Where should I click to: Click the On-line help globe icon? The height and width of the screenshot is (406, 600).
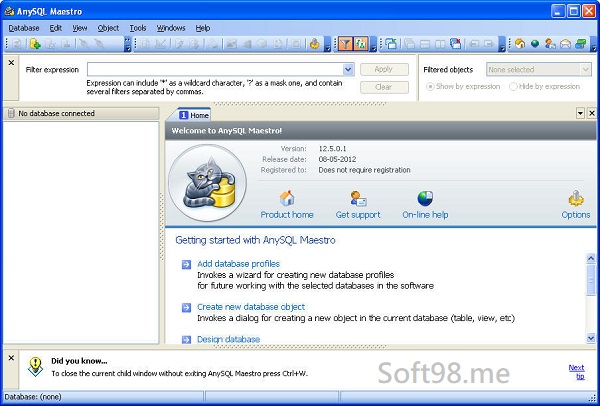[425, 198]
